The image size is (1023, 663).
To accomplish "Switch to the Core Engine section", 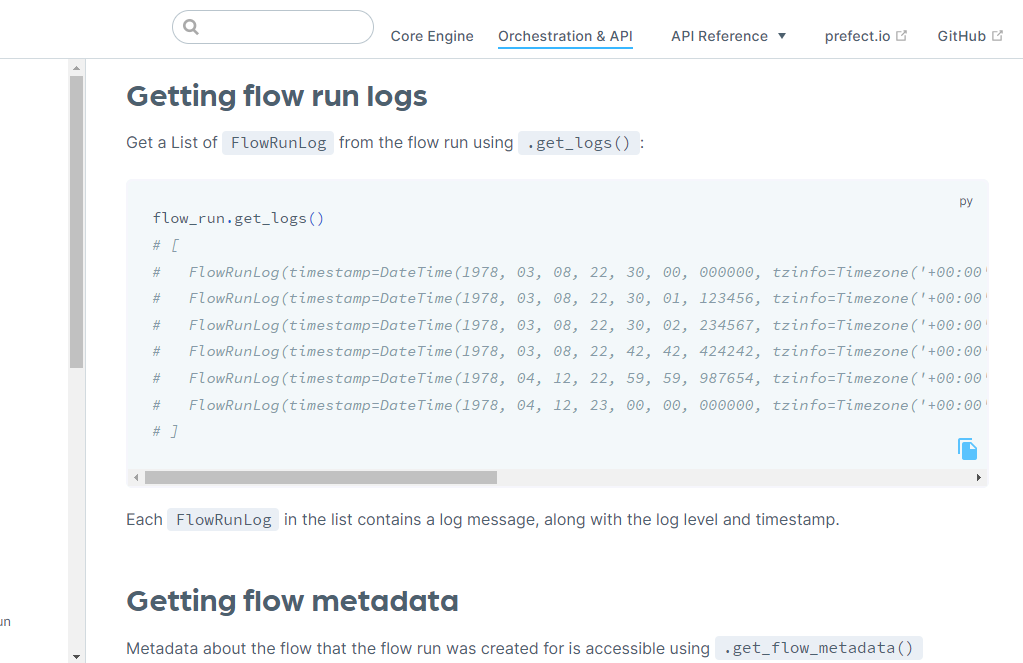I will point(432,36).
